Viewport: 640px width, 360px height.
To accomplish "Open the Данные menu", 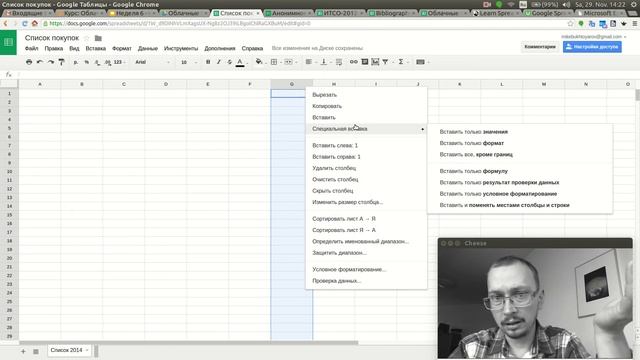I will pyautogui.click(x=148, y=48).
